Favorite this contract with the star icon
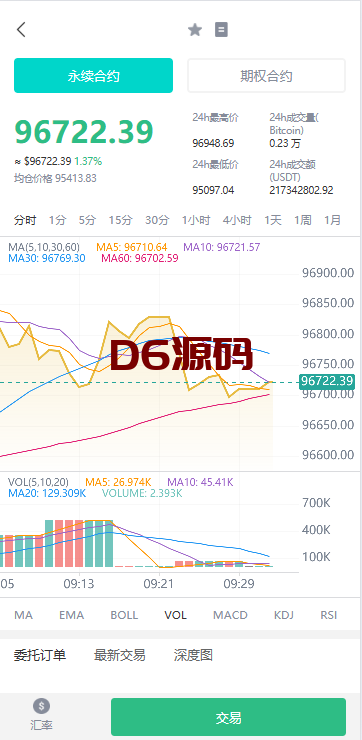Image resolution: width=362 pixels, height=740 pixels. (x=194, y=30)
